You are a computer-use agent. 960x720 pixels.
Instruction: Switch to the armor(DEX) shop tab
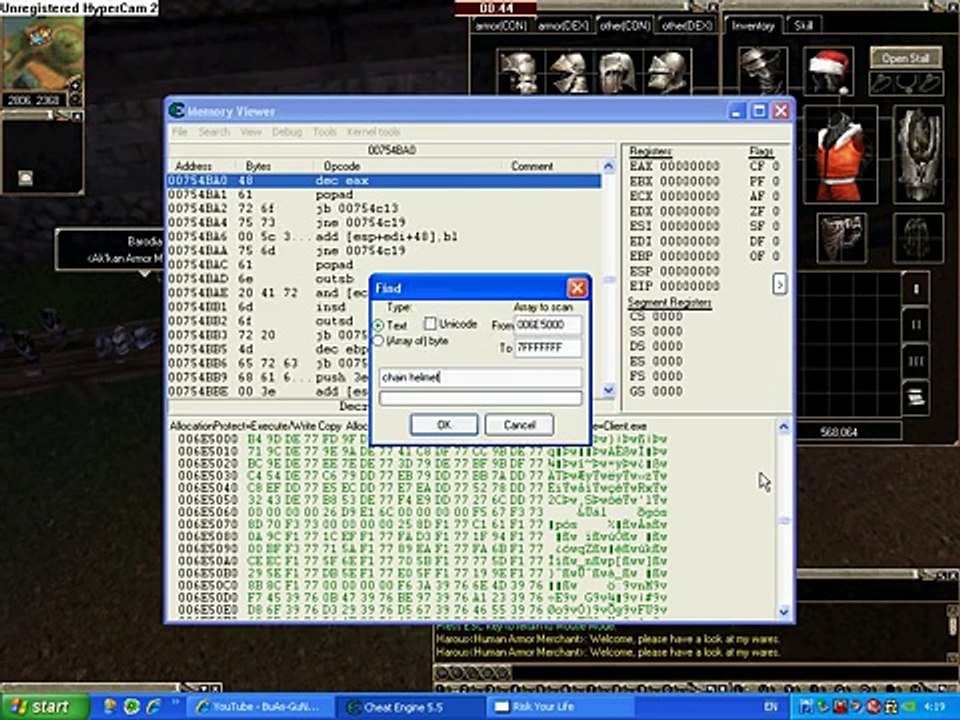(x=563, y=26)
